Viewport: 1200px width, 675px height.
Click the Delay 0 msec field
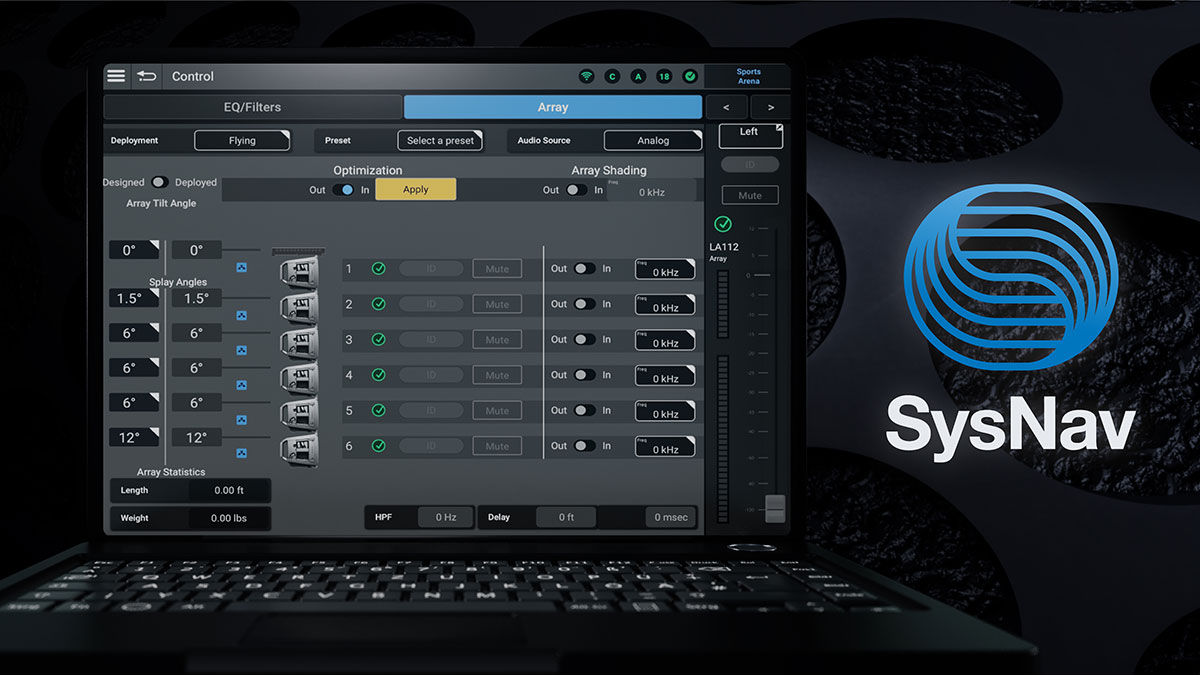[x=671, y=517]
